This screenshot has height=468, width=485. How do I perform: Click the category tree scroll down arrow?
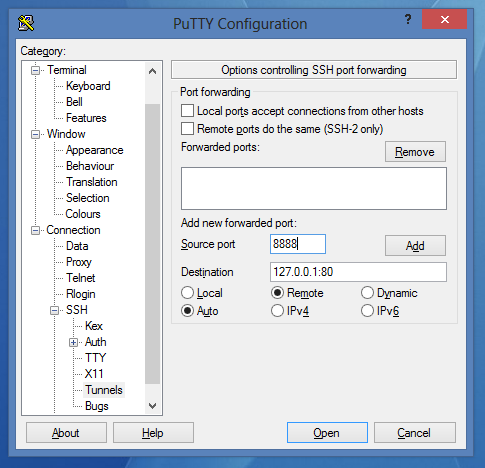click(x=152, y=406)
